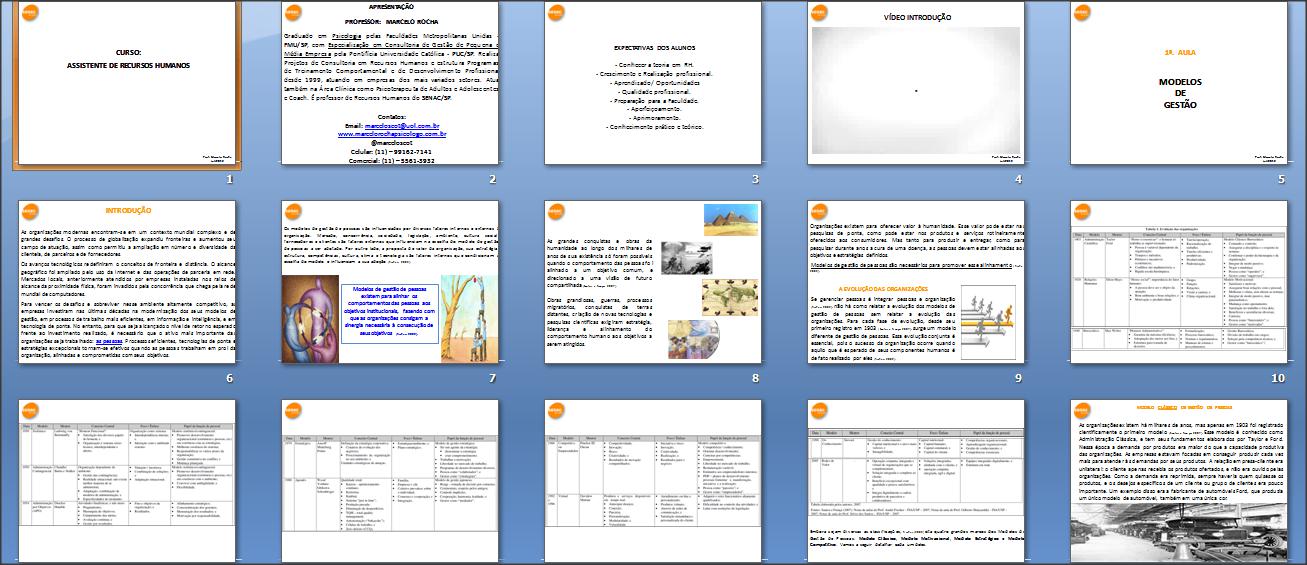Click slide number label 7
The image size is (1307, 565).
(492, 379)
